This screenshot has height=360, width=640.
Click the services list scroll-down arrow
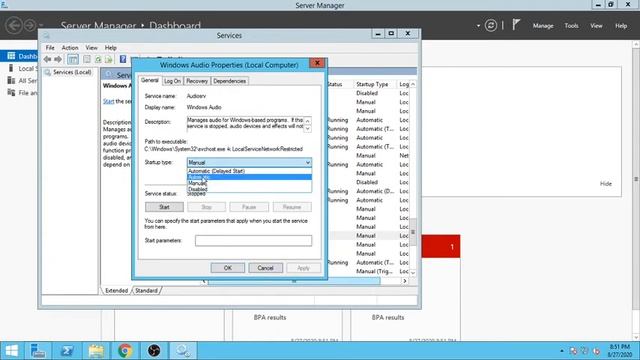(413, 272)
